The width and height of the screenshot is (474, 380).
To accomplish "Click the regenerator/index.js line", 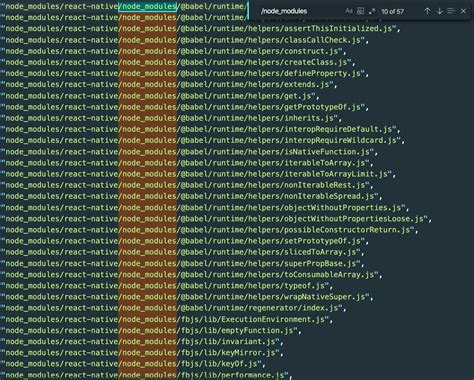I will (x=173, y=308).
